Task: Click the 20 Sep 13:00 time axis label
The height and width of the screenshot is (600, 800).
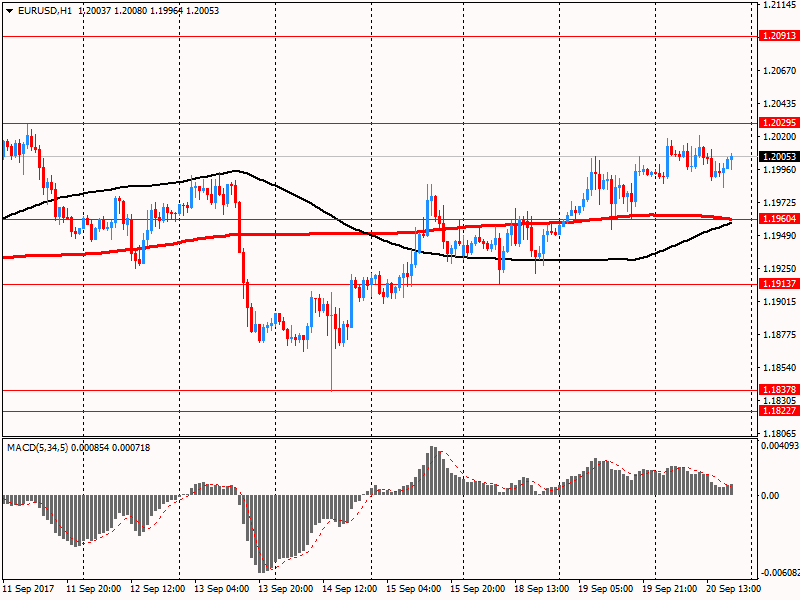Action: [x=734, y=589]
